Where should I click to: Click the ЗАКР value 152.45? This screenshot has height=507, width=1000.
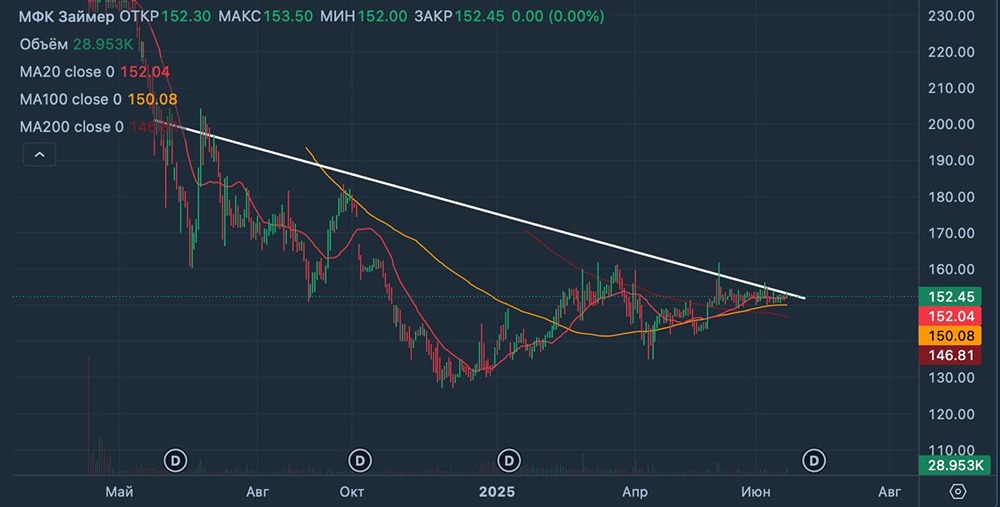(x=480, y=17)
